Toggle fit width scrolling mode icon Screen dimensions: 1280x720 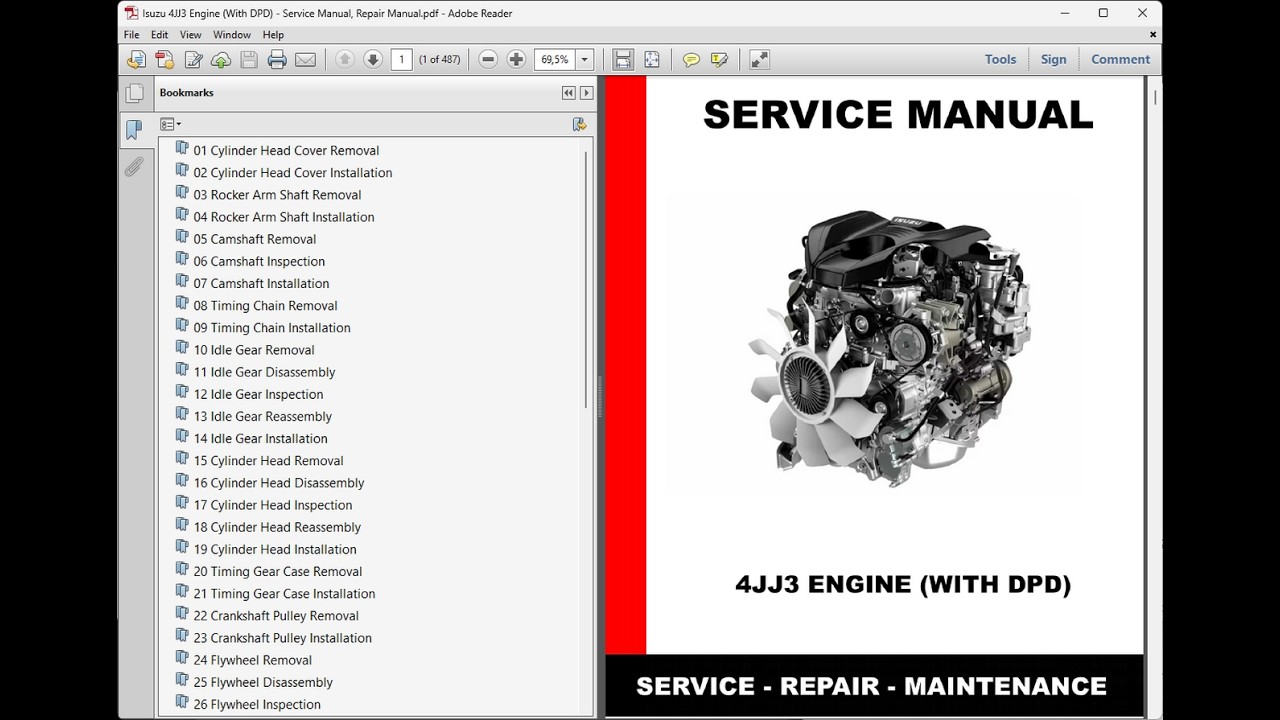pyautogui.click(x=623, y=60)
